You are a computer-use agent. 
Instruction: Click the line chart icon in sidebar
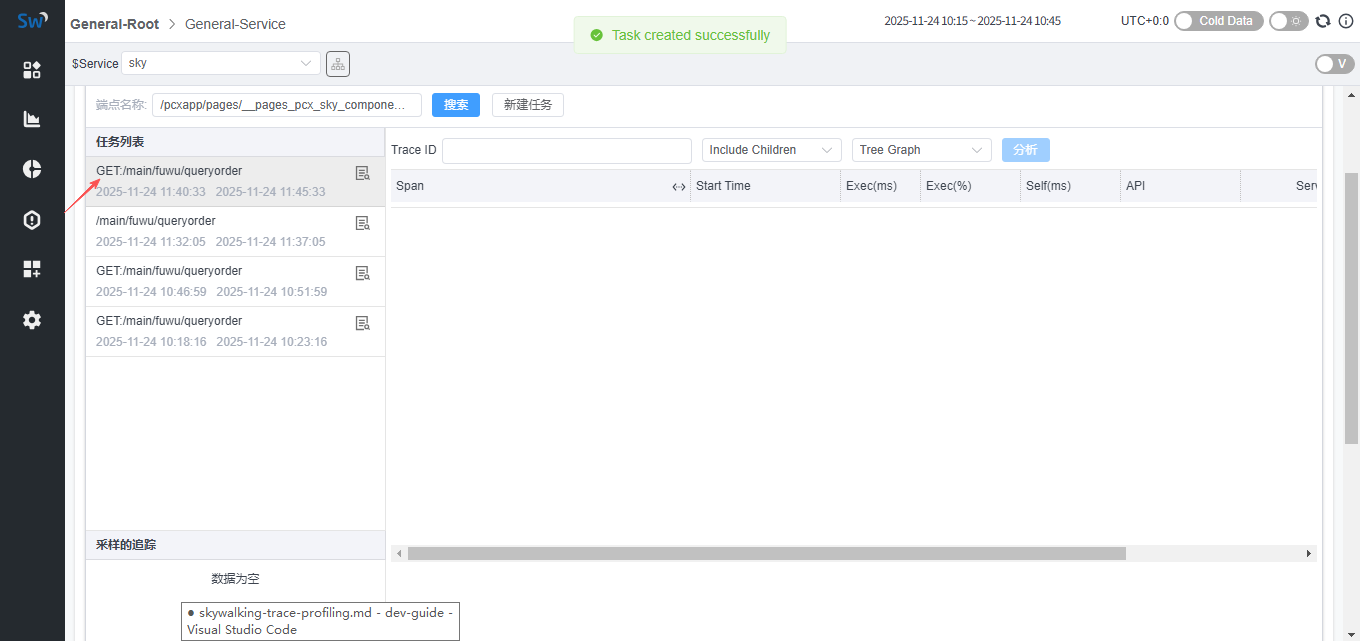32,120
